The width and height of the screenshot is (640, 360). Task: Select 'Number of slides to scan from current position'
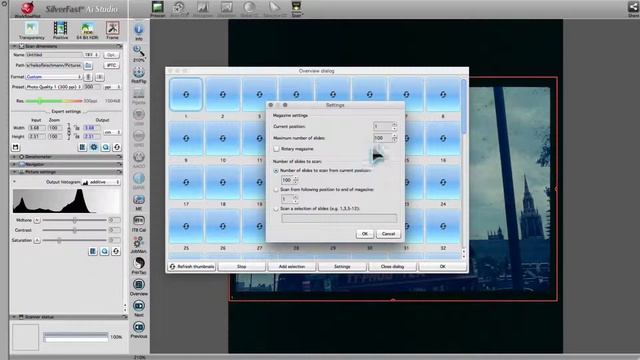click(x=276, y=171)
